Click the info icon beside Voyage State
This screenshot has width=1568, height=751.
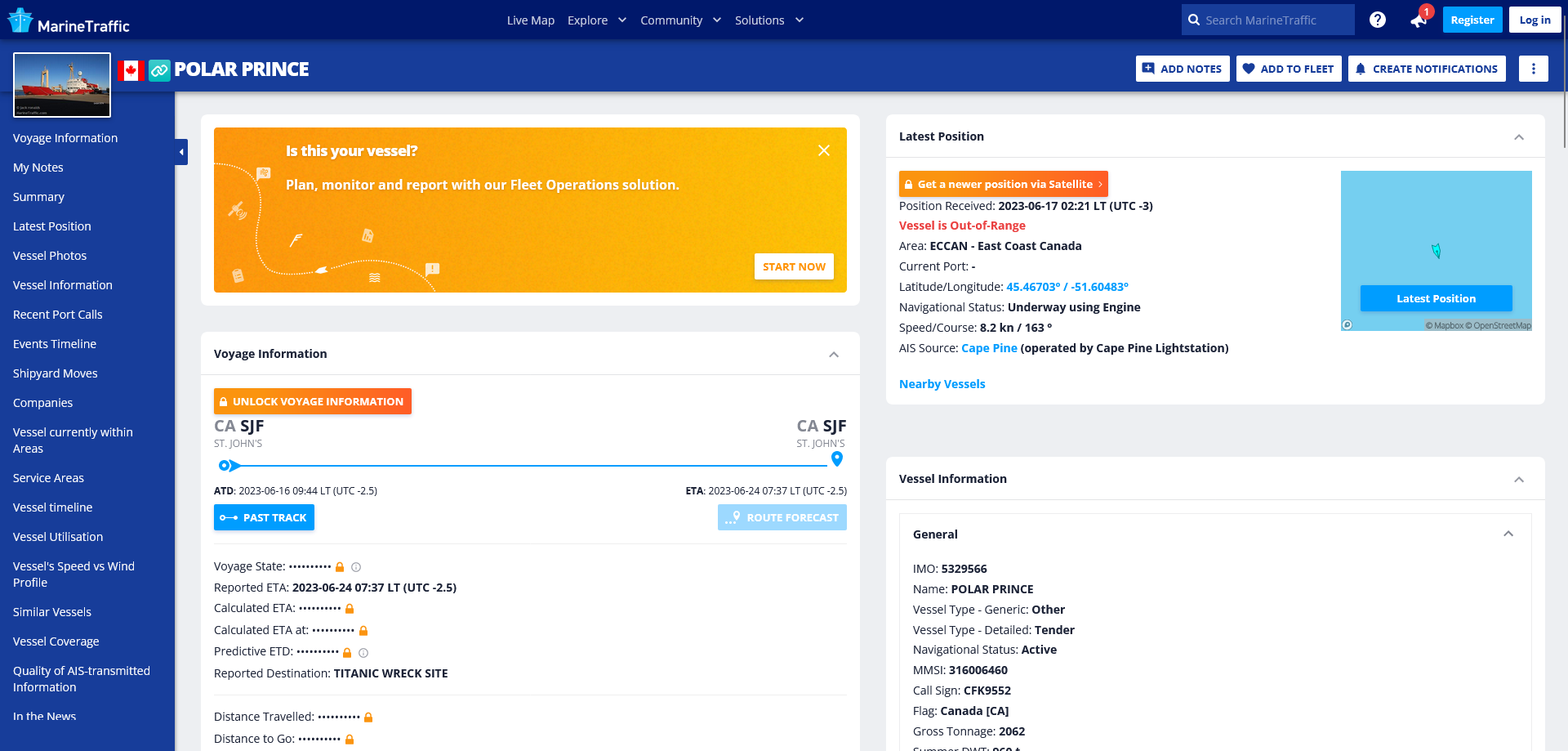[x=356, y=567]
